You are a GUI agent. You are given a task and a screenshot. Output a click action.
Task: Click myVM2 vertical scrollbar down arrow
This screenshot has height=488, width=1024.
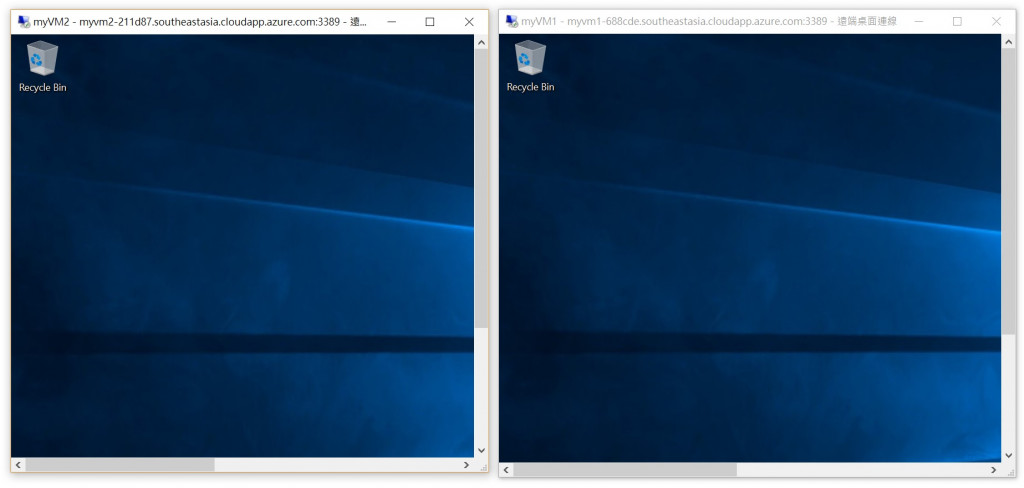[x=481, y=450]
